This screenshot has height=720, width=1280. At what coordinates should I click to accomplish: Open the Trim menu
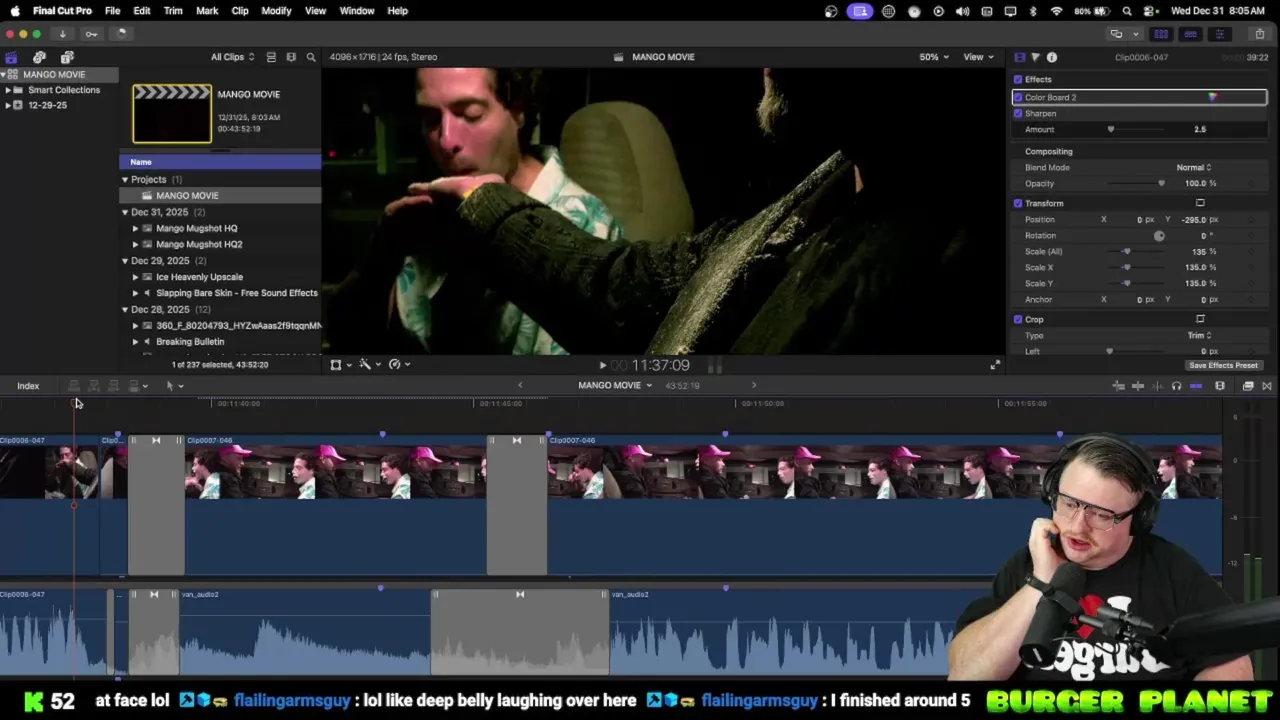pos(173,11)
